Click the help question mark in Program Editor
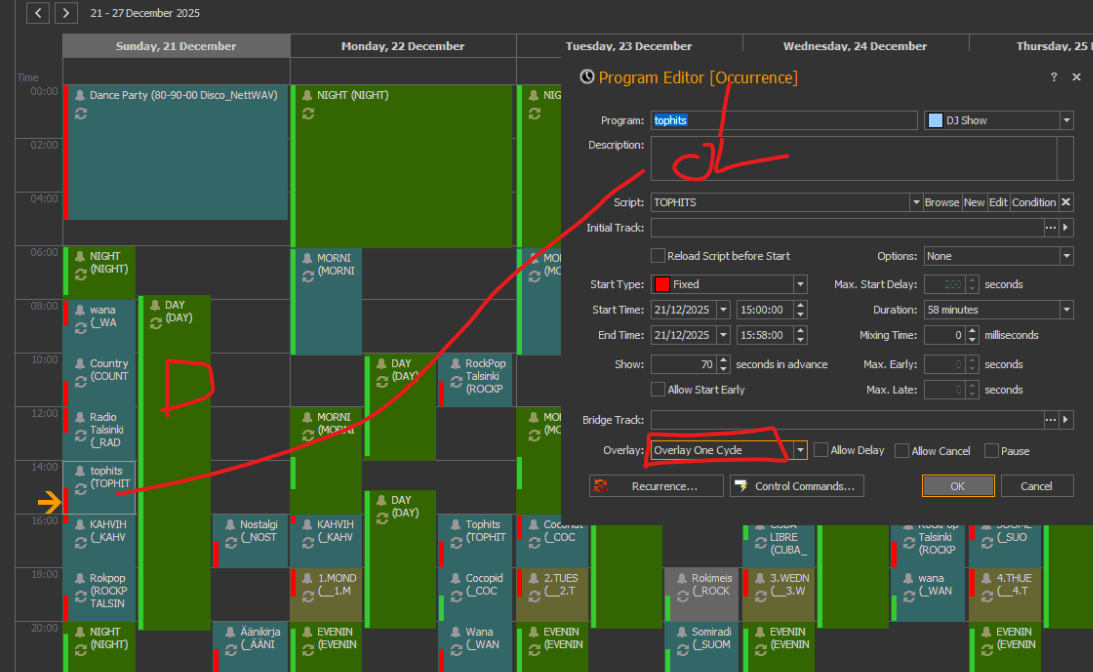Viewport: 1093px width, 672px height. coord(1053,77)
